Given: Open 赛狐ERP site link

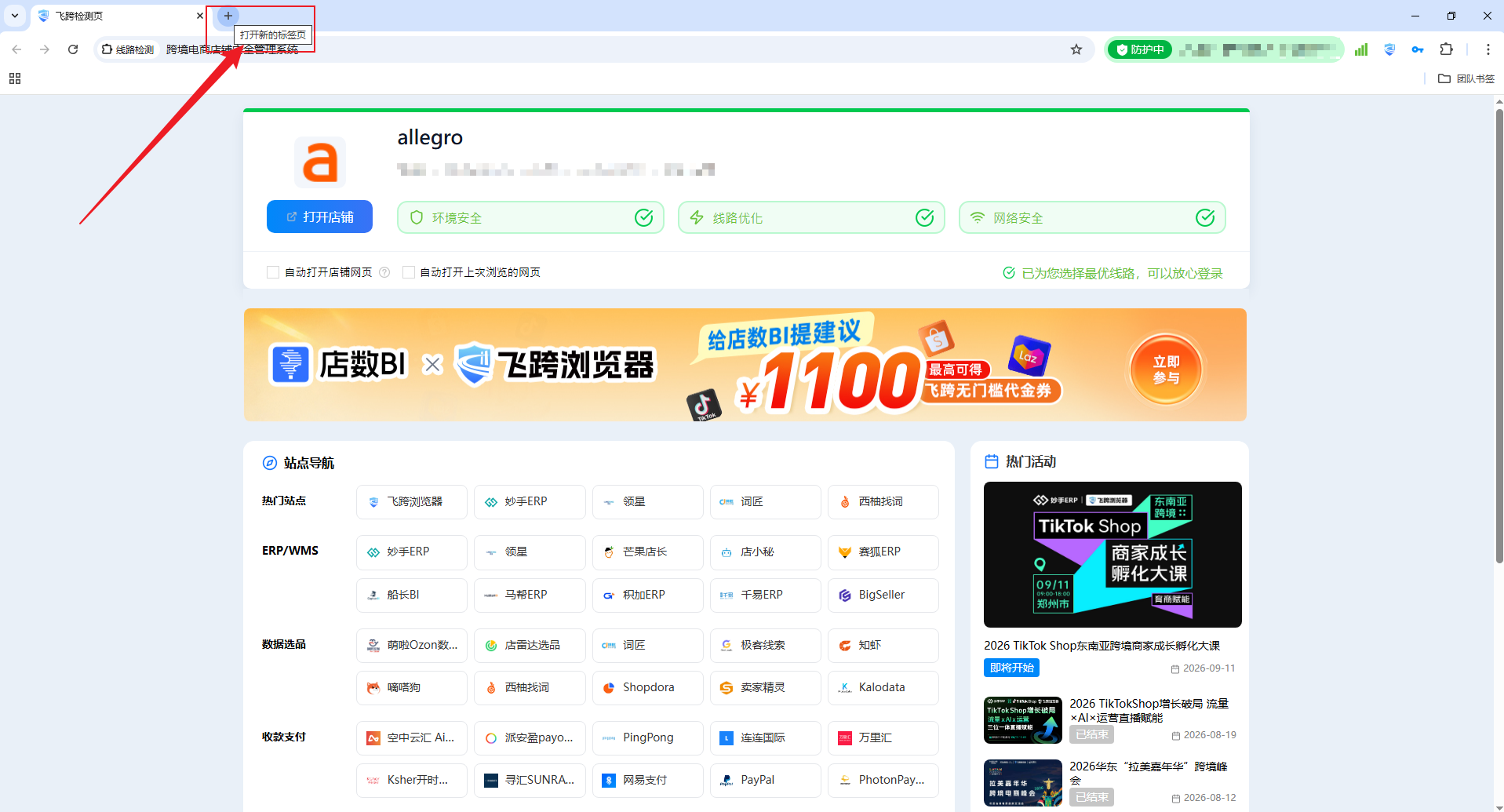Looking at the screenshot, I should point(883,552).
